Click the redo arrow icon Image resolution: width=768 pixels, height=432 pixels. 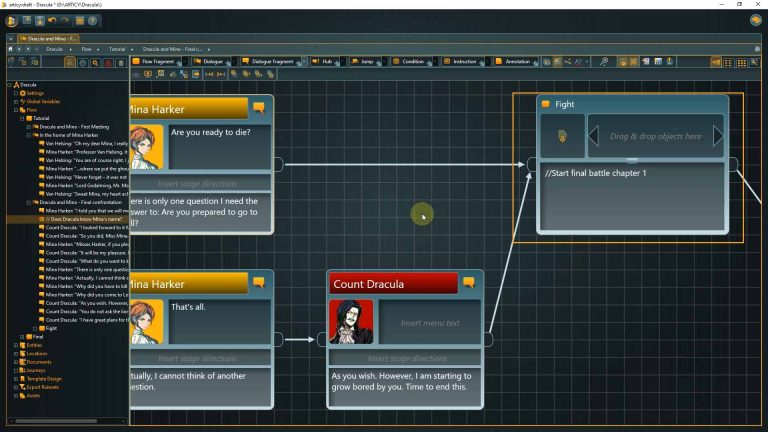pyautogui.click(x=64, y=21)
